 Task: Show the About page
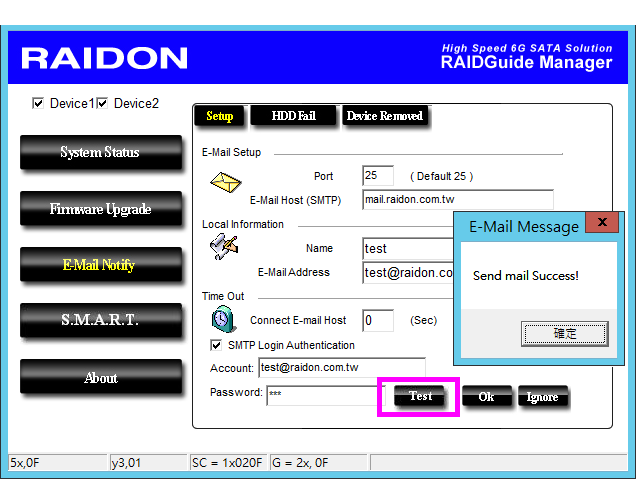[101, 377]
